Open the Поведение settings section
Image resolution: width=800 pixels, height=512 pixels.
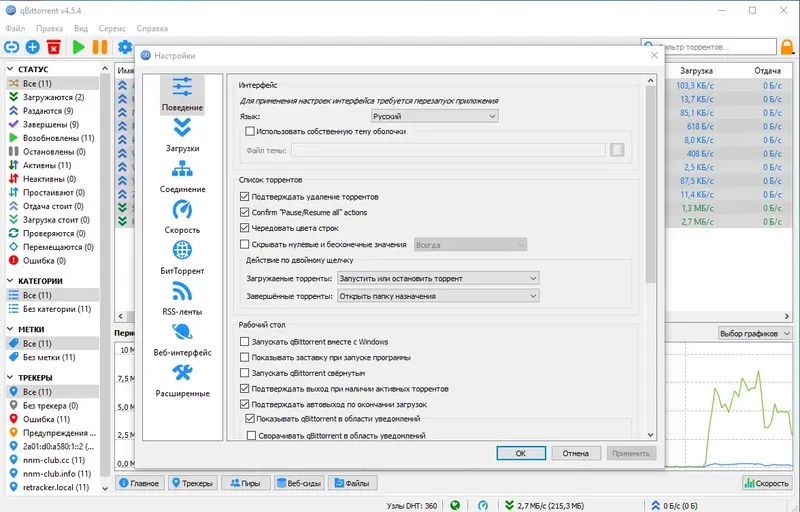pyautogui.click(x=182, y=95)
